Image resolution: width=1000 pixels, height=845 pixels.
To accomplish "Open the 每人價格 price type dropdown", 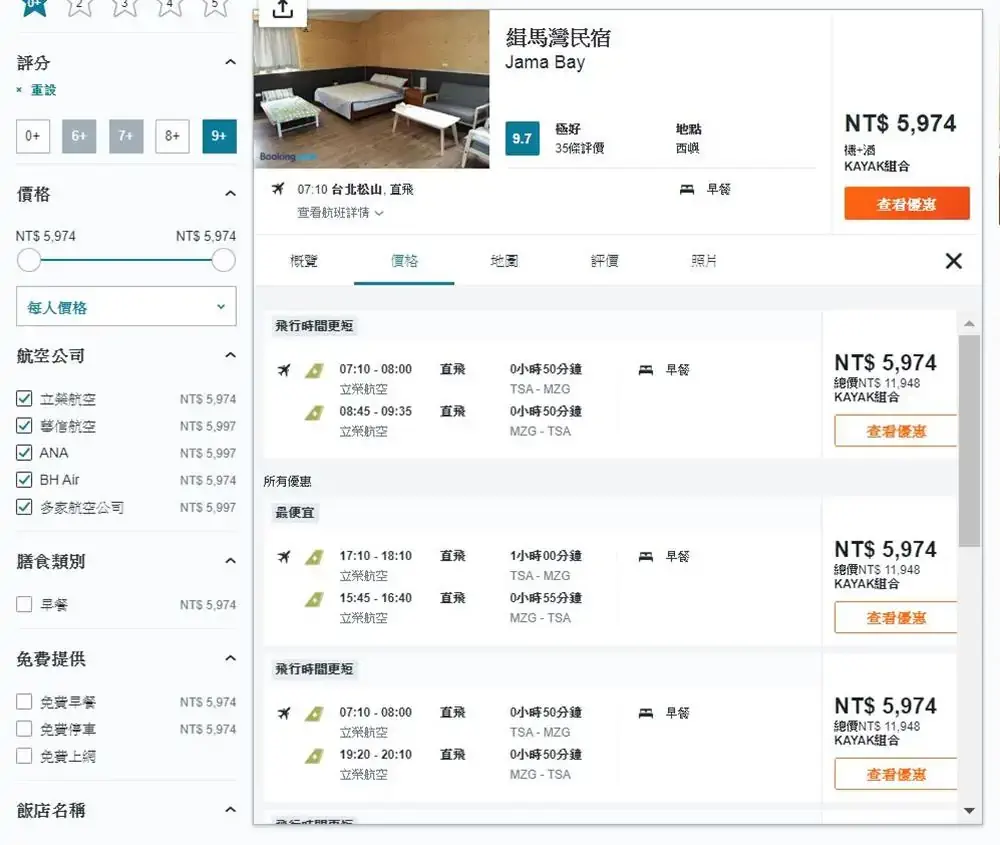I will (126, 307).
